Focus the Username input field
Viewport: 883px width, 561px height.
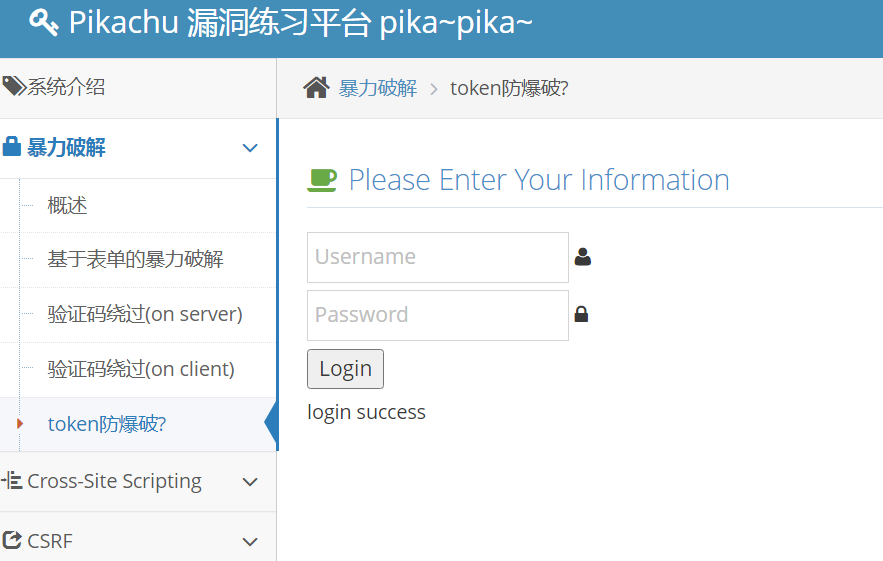[x=438, y=258]
